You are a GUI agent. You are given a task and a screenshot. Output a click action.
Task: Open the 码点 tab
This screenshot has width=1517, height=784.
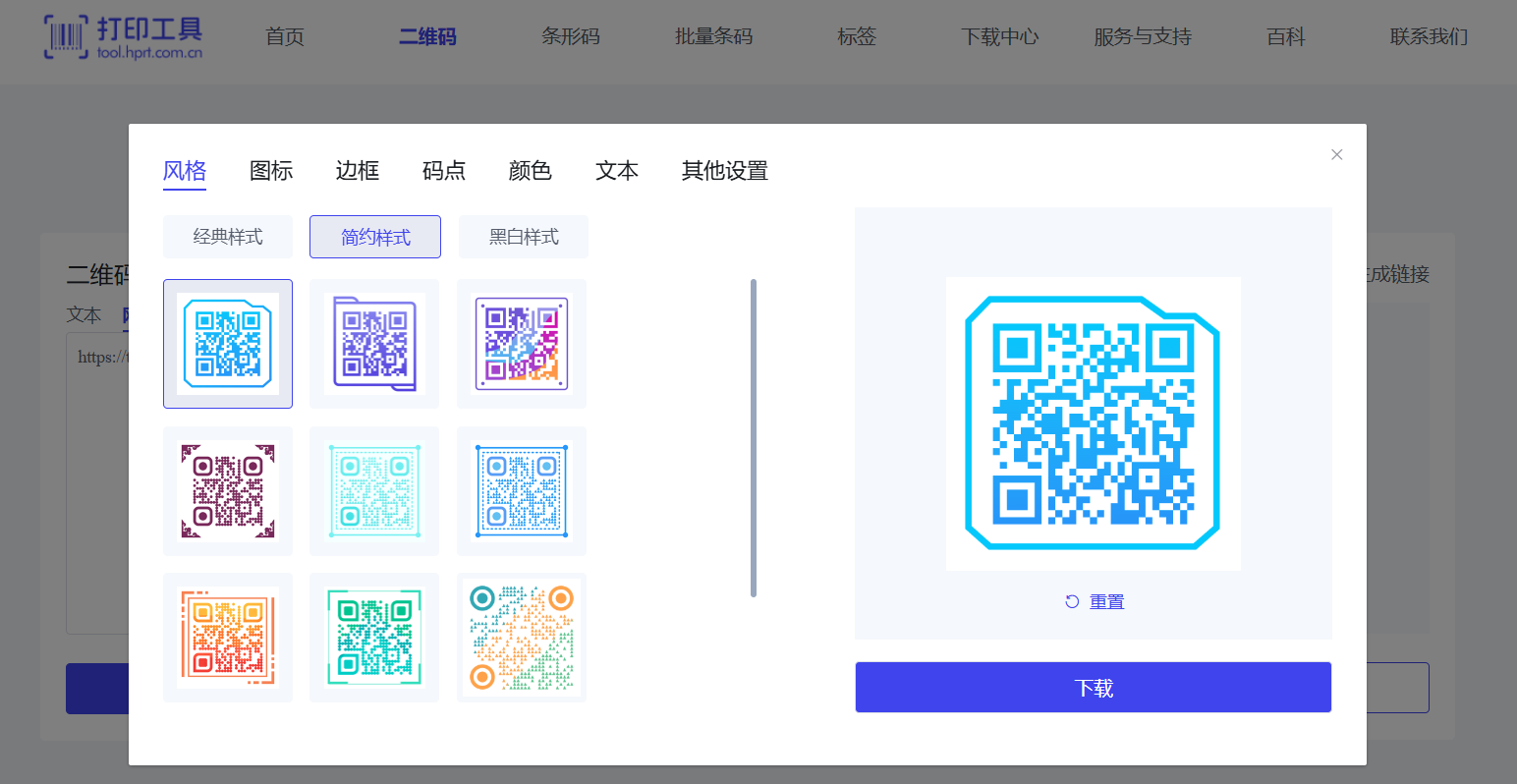tap(444, 171)
